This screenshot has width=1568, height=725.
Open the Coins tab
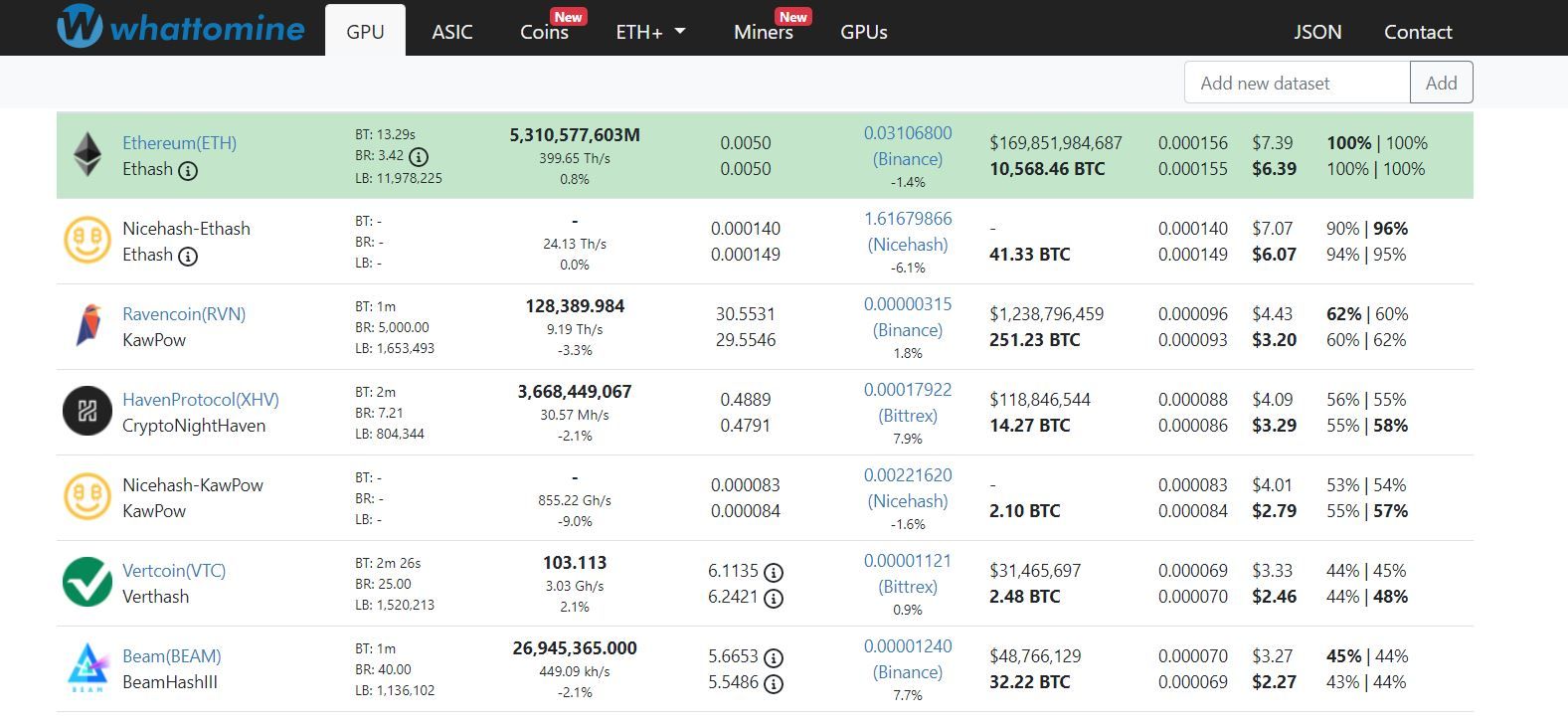click(x=545, y=31)
